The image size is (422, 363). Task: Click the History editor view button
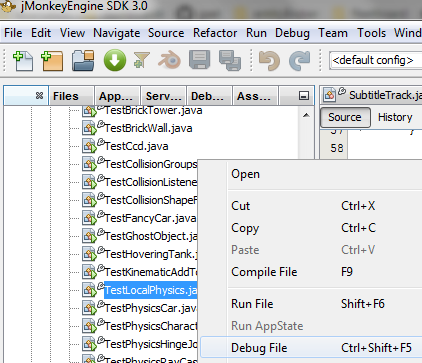pos(395,117)
